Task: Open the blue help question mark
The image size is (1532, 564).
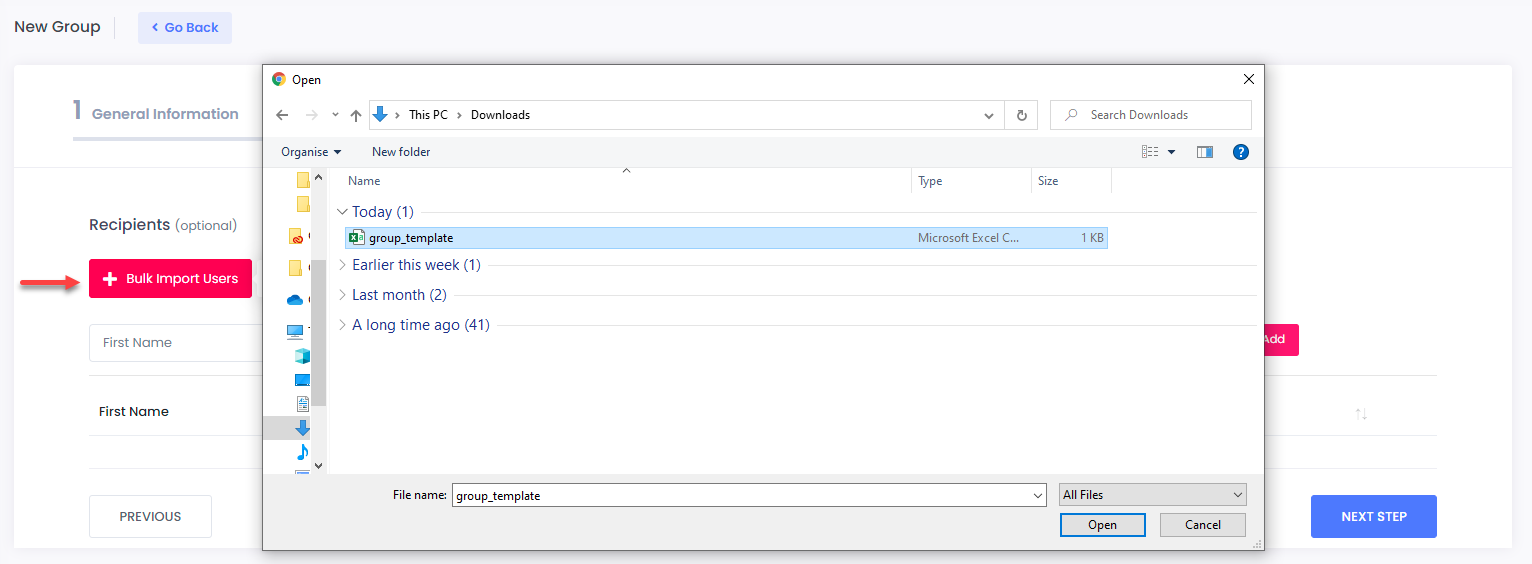Action: 1241,152
